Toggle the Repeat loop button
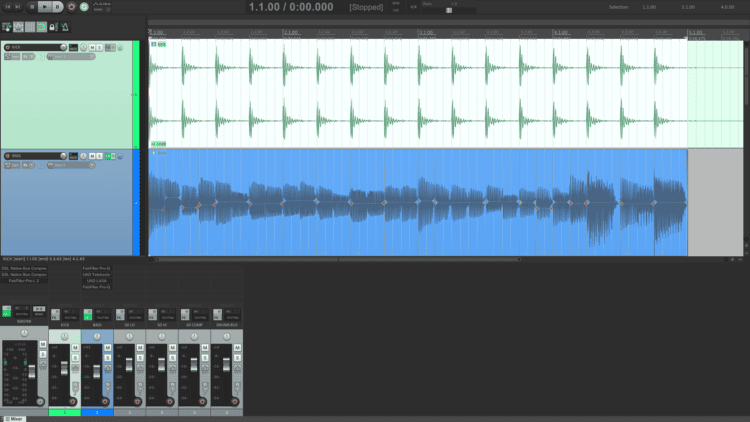Image resolution: width=750 pixels, height=422 pixels. pyautogui.click(x=84, y=7)
